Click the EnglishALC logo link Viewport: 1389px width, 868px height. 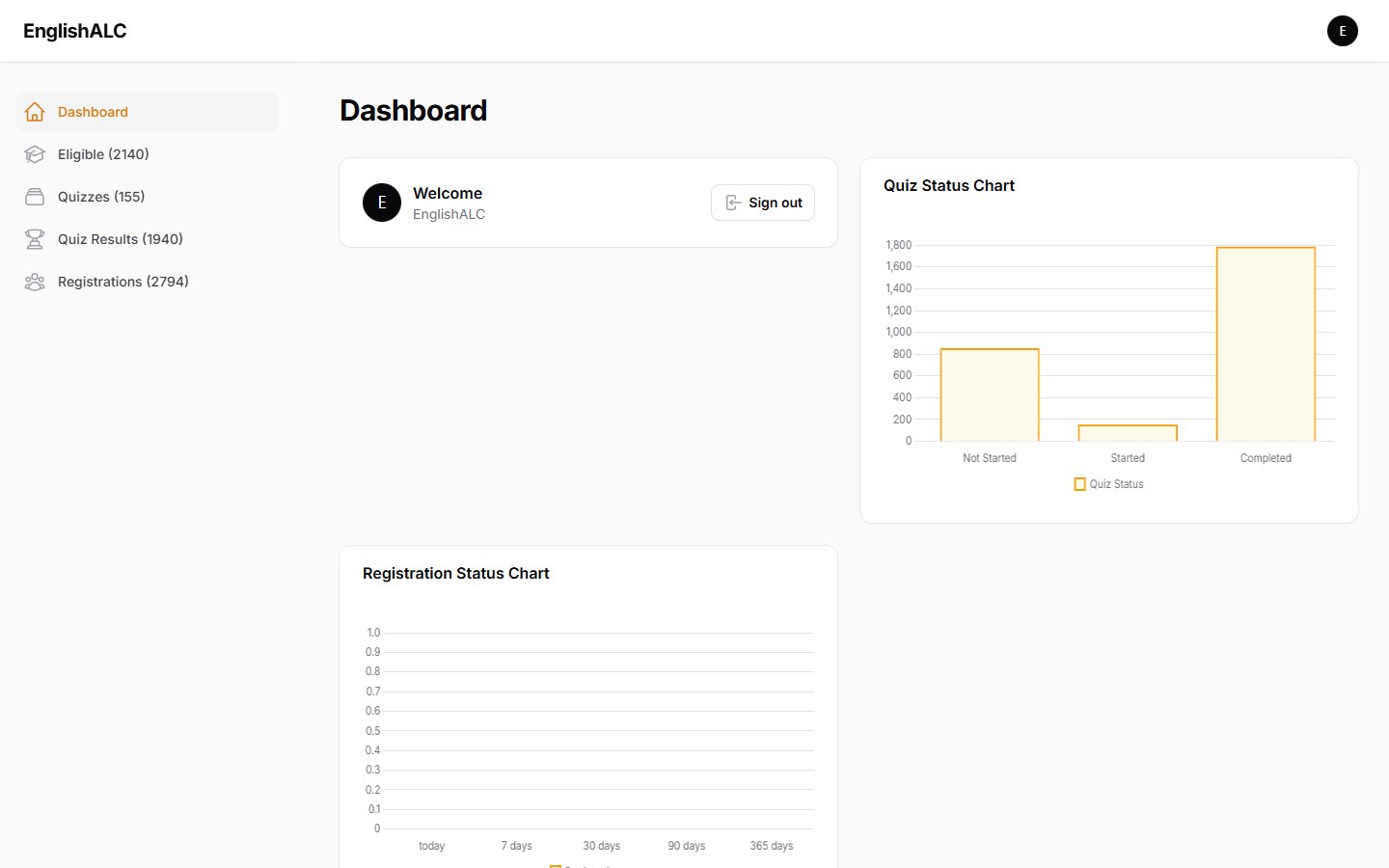click(75, 31)
